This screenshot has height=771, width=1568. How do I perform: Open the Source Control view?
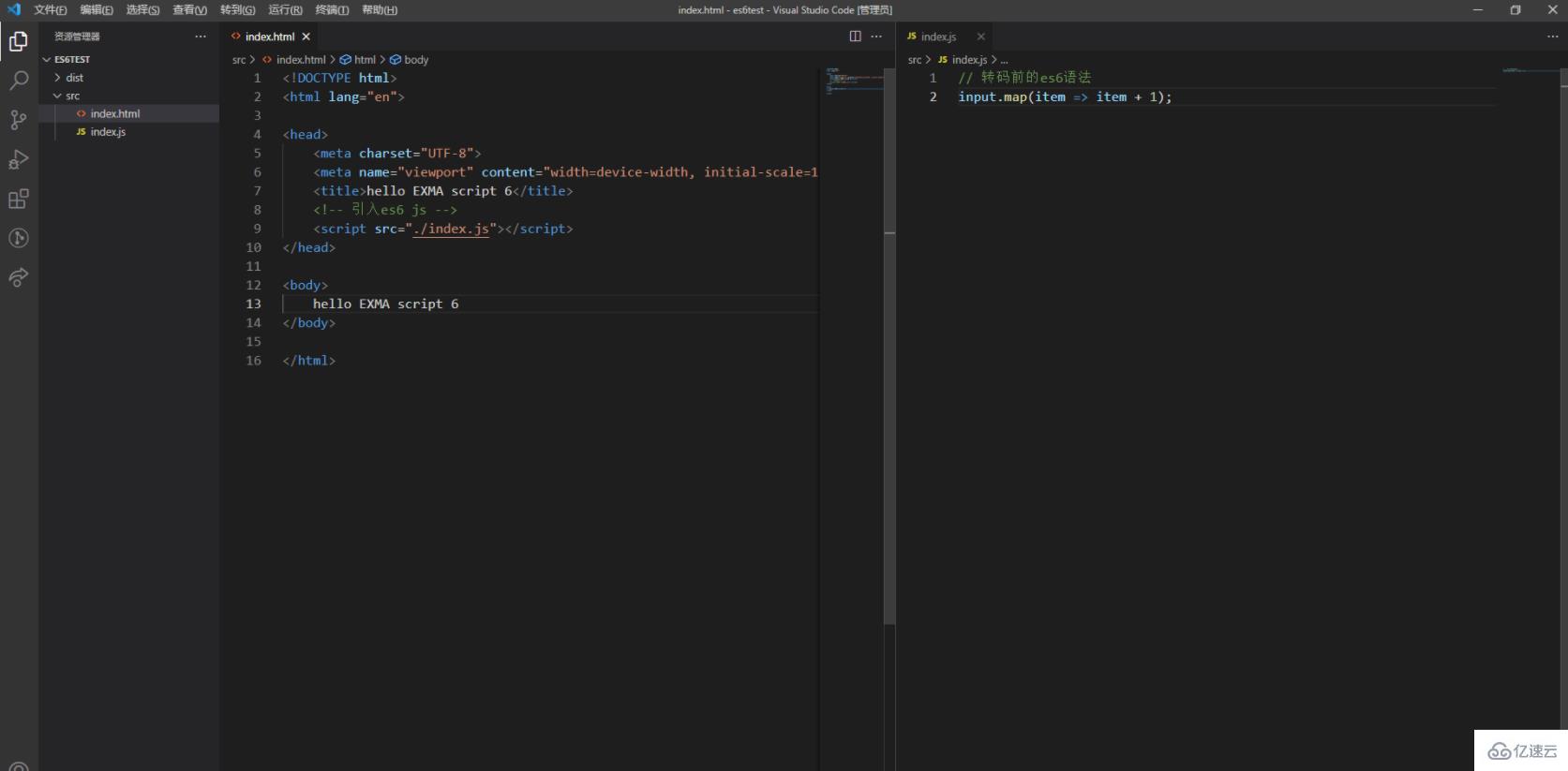(18, 120)
